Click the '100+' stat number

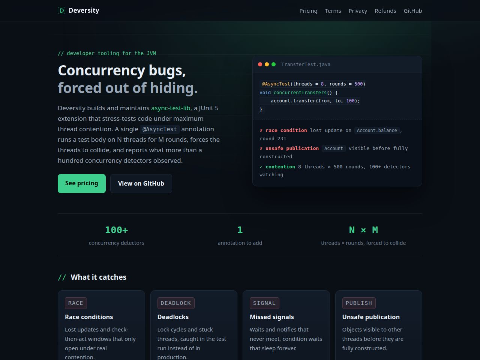pos(116,230)
